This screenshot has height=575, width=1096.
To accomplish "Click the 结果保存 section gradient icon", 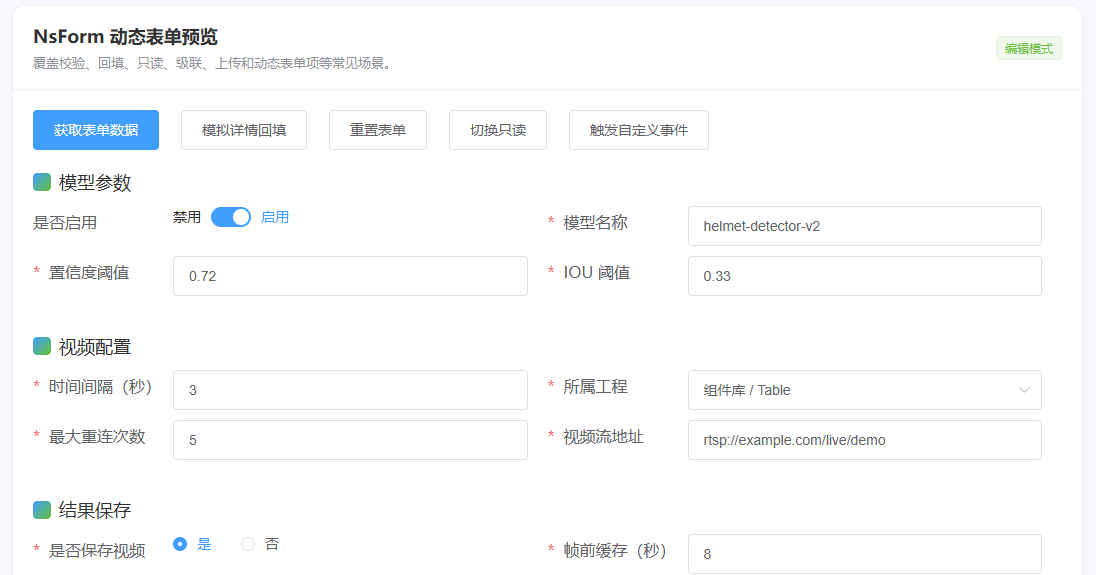I will tap(42, 510).
